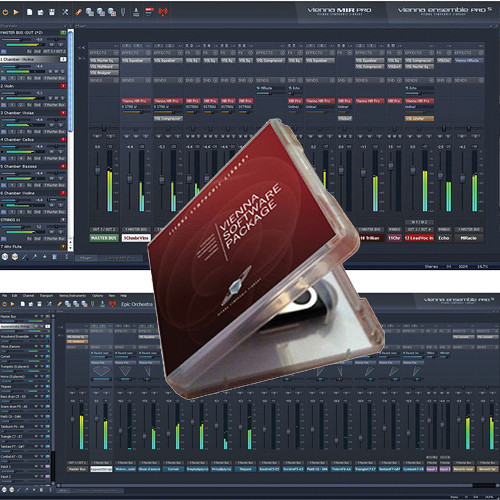Mute MASTER BUS in top channel list
Screen dimensions: 500x500
[52, 44]
